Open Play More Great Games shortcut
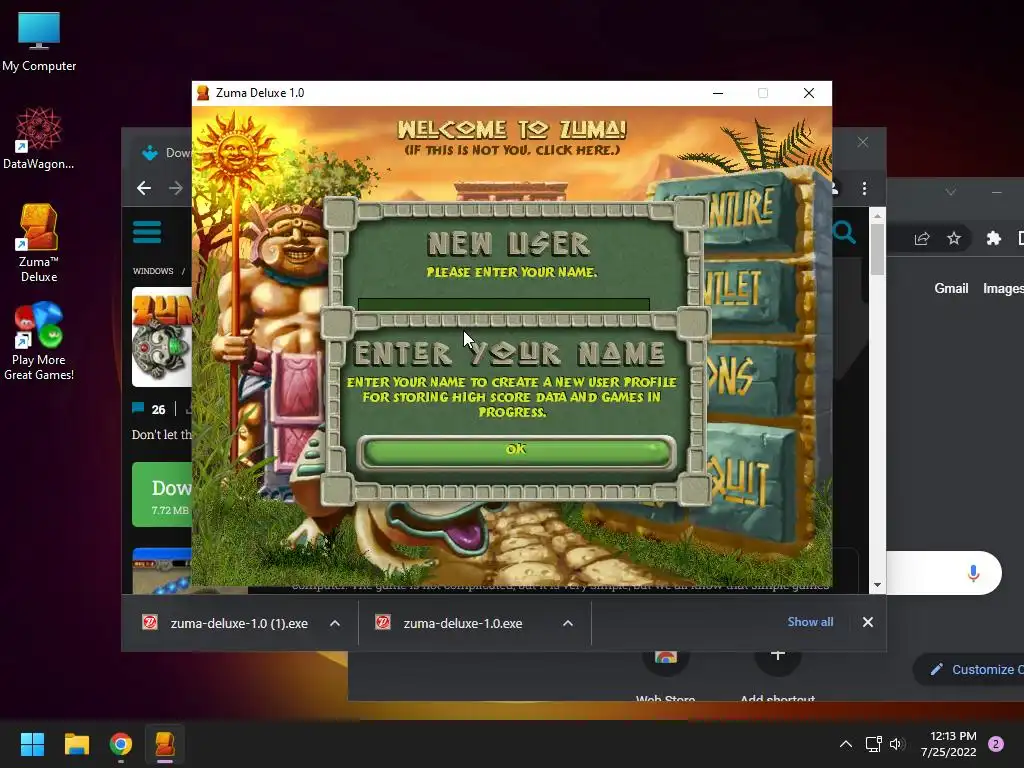The height and width of the screenshot is (768, 1024). click(39, 341)
